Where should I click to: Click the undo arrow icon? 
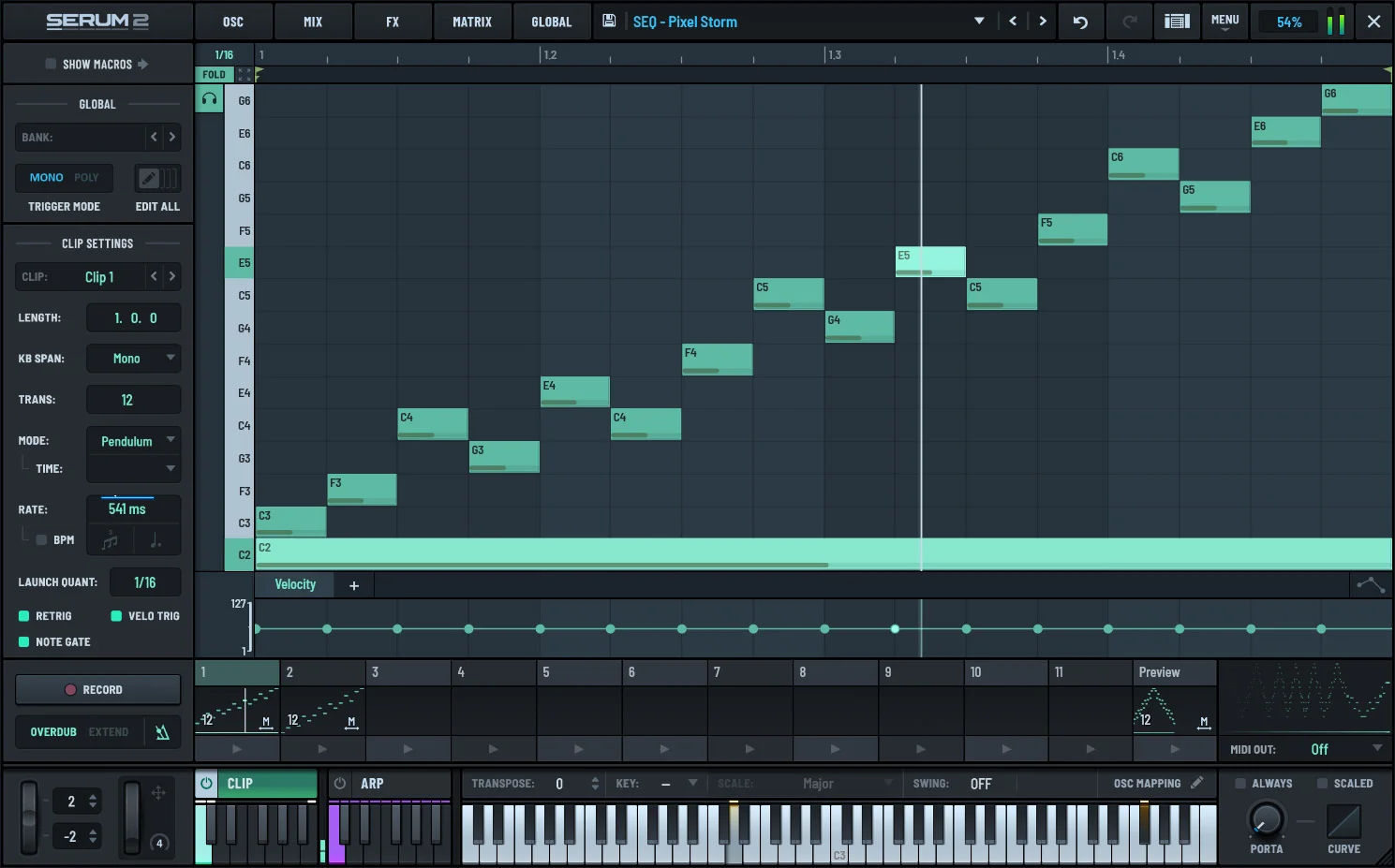[1080, 22]
